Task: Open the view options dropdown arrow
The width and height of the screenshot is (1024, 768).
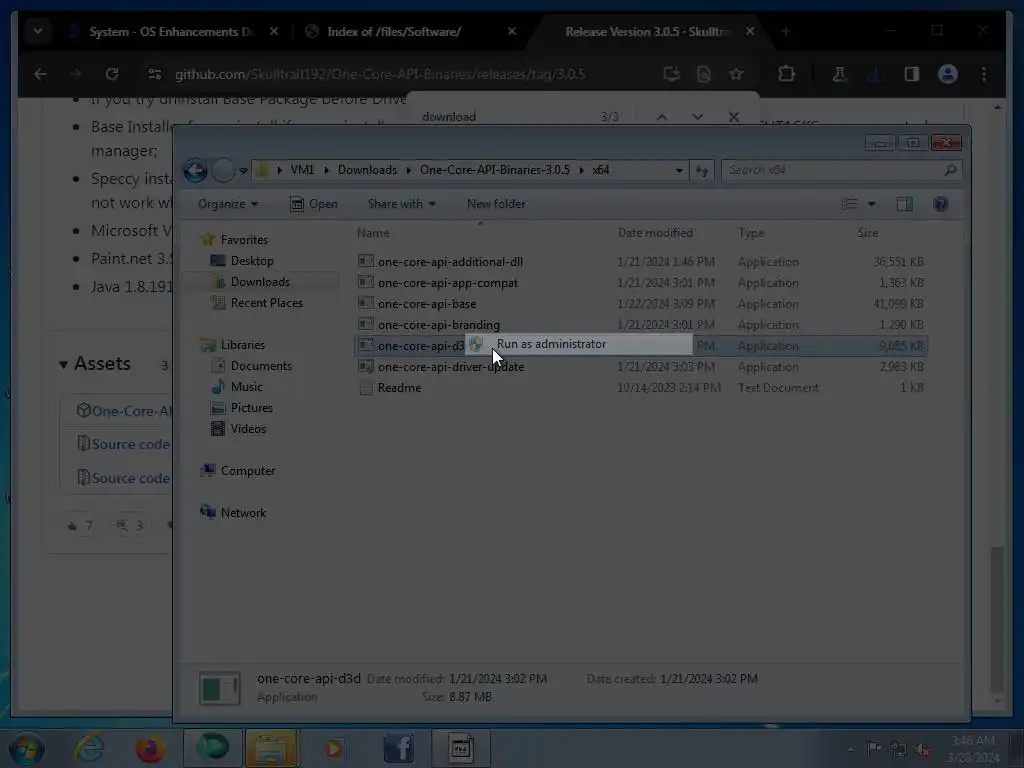Action: (x=871, y=204)
